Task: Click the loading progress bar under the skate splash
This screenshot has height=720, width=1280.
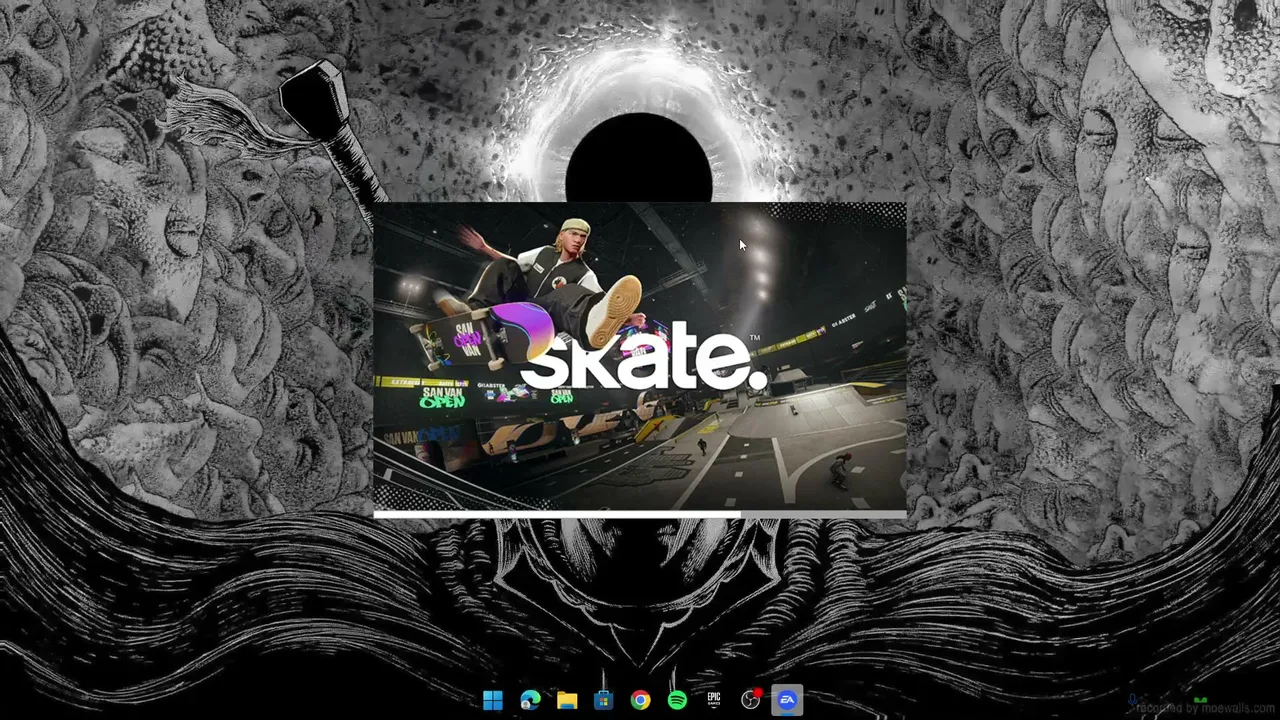Action: point(640,515)
